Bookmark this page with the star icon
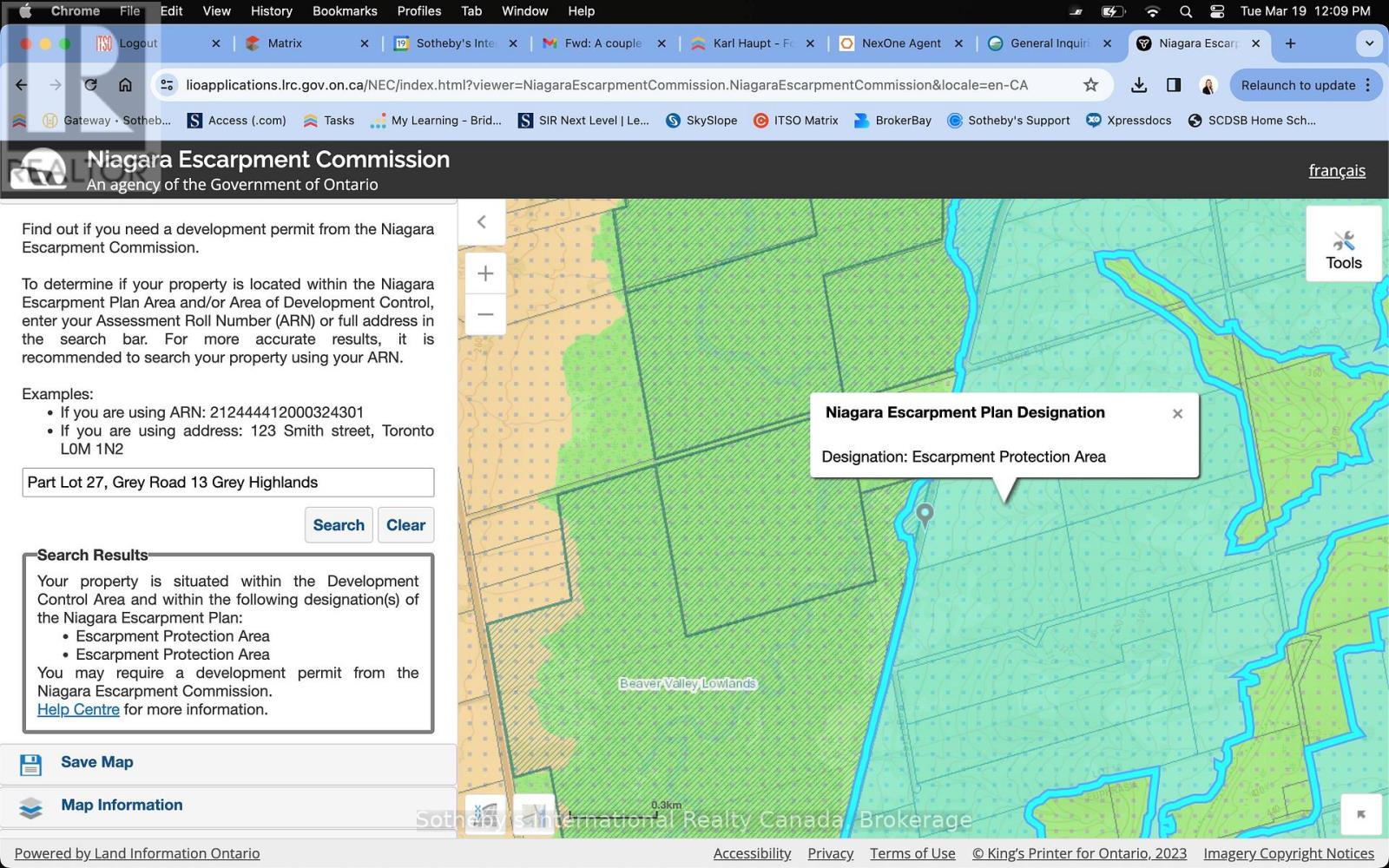 (x=1090, y=85)
